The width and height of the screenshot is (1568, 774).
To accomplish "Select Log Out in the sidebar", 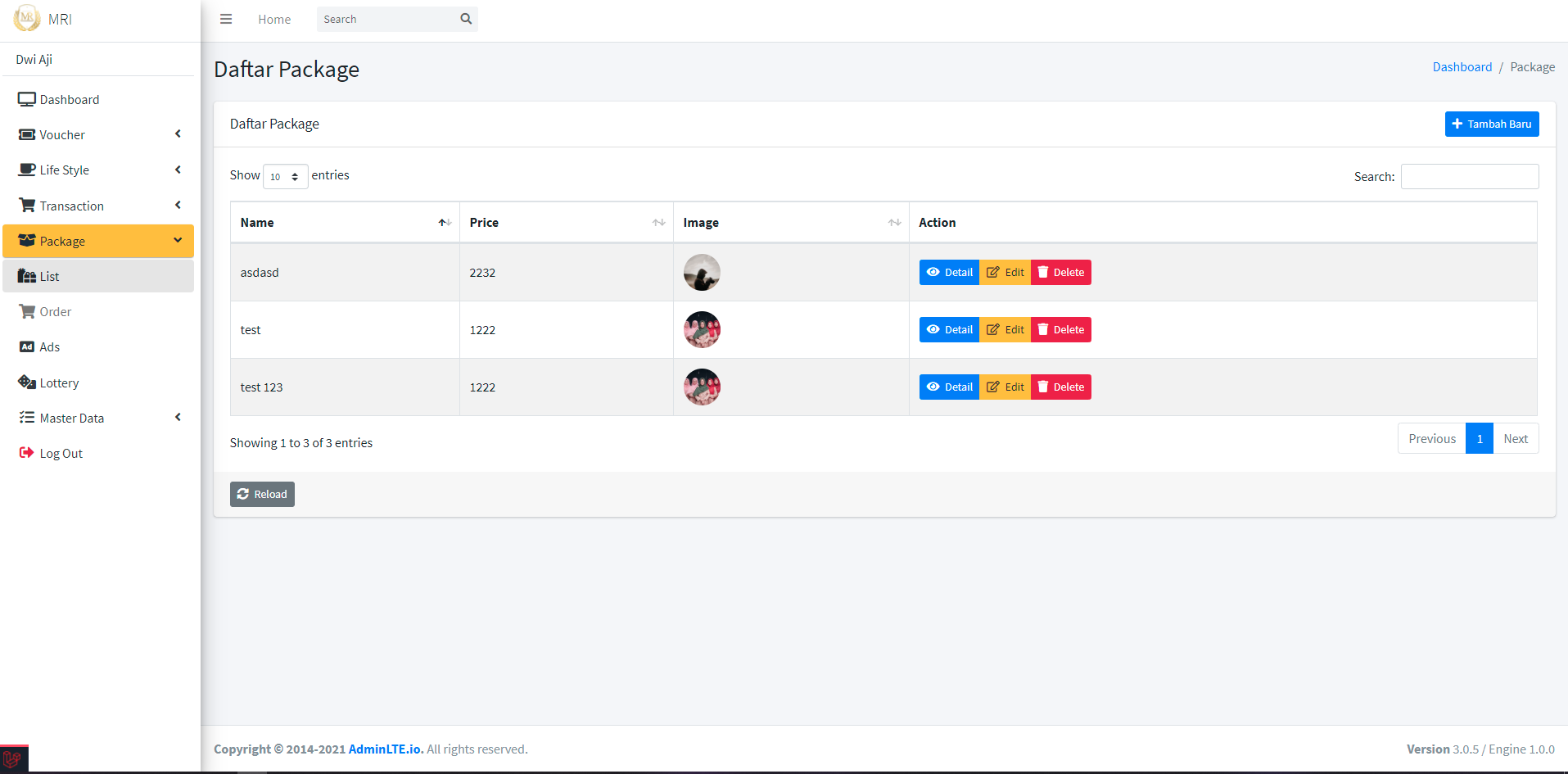I will [x=98, y=453].
